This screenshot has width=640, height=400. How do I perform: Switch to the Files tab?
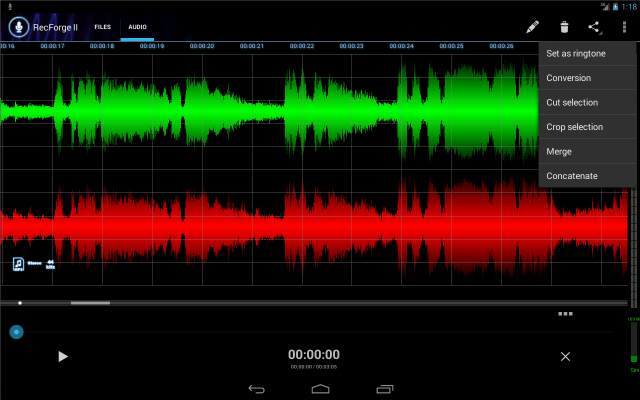coord(103,27)
